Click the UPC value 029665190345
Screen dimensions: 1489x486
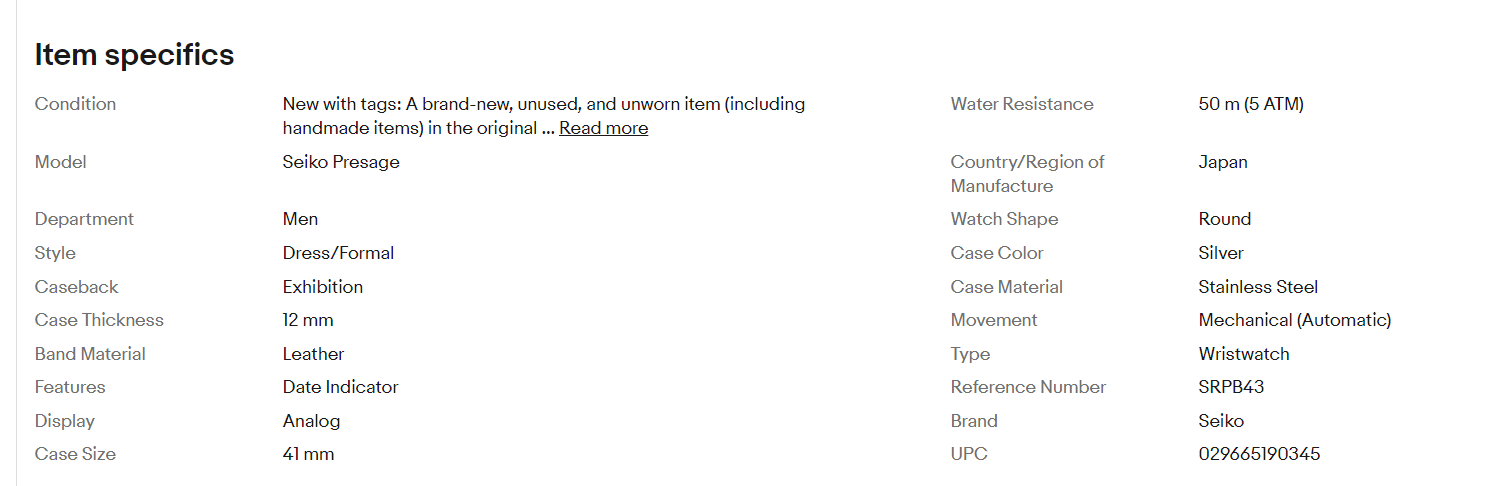(1259, 454)
